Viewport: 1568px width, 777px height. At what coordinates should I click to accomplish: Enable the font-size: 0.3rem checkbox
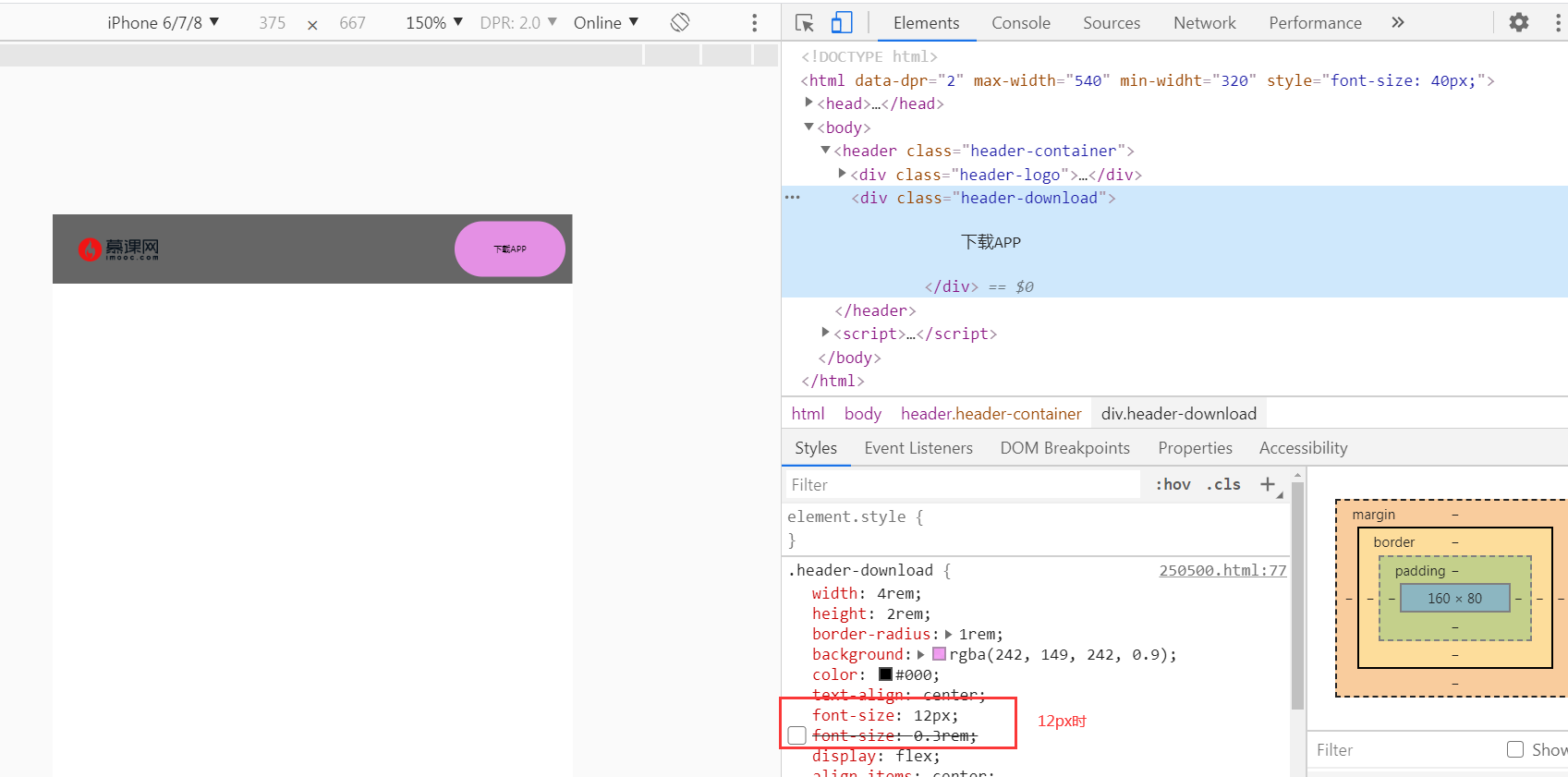click(797, 735)
